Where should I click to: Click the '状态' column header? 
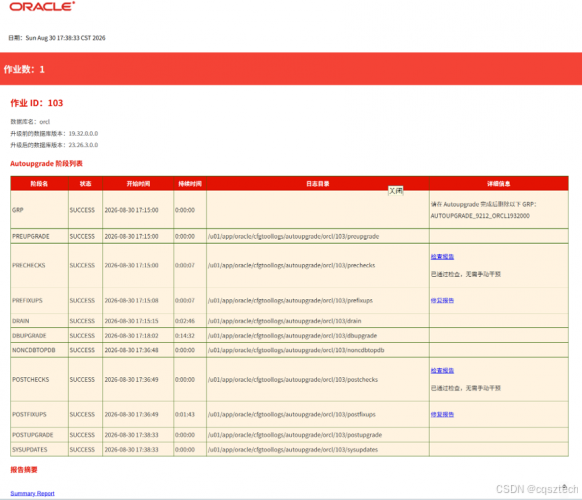tap(85, 184)
